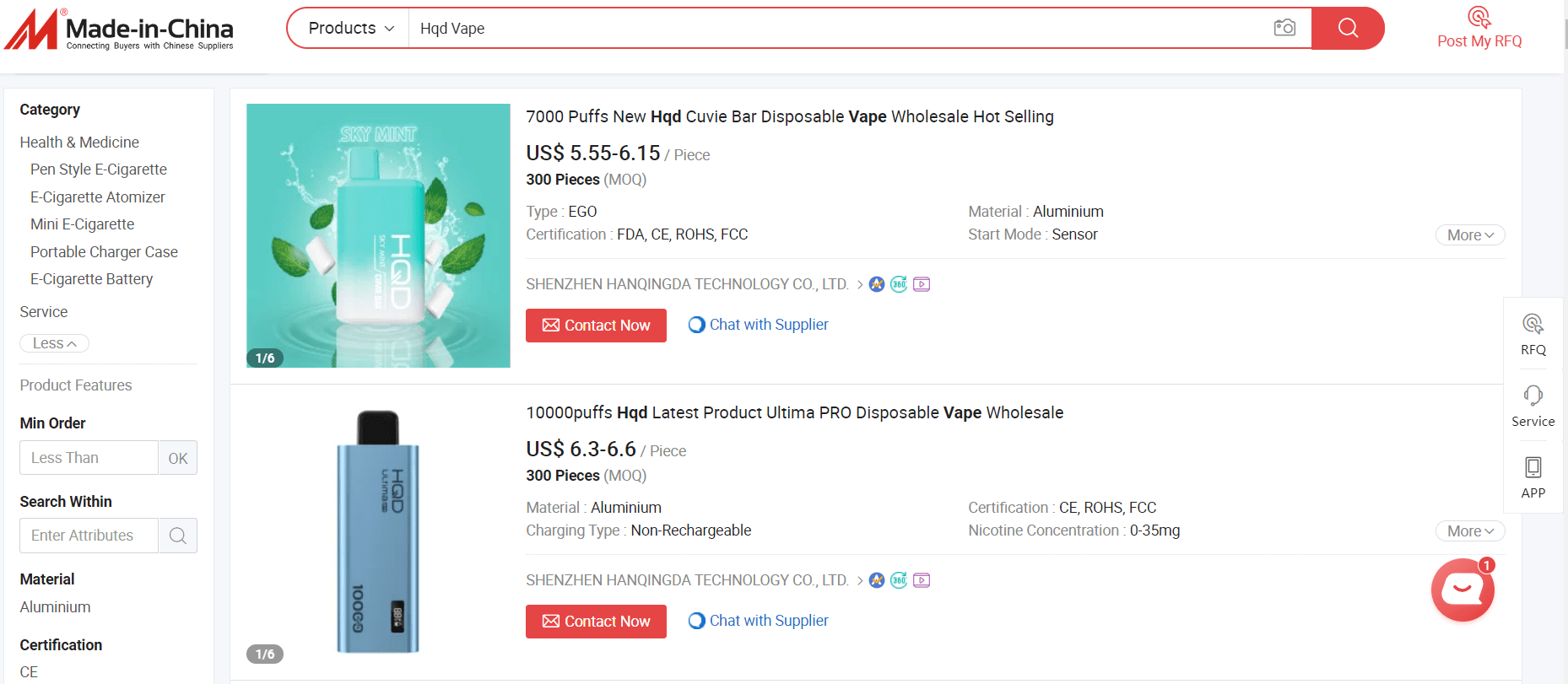This screenshot has width=1568, height=684.
Task: Open Post My RFQ
Action: coord(1479,29)
